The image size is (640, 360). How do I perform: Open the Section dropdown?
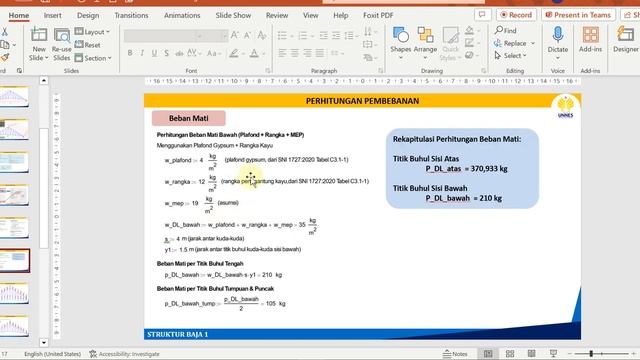93,58
